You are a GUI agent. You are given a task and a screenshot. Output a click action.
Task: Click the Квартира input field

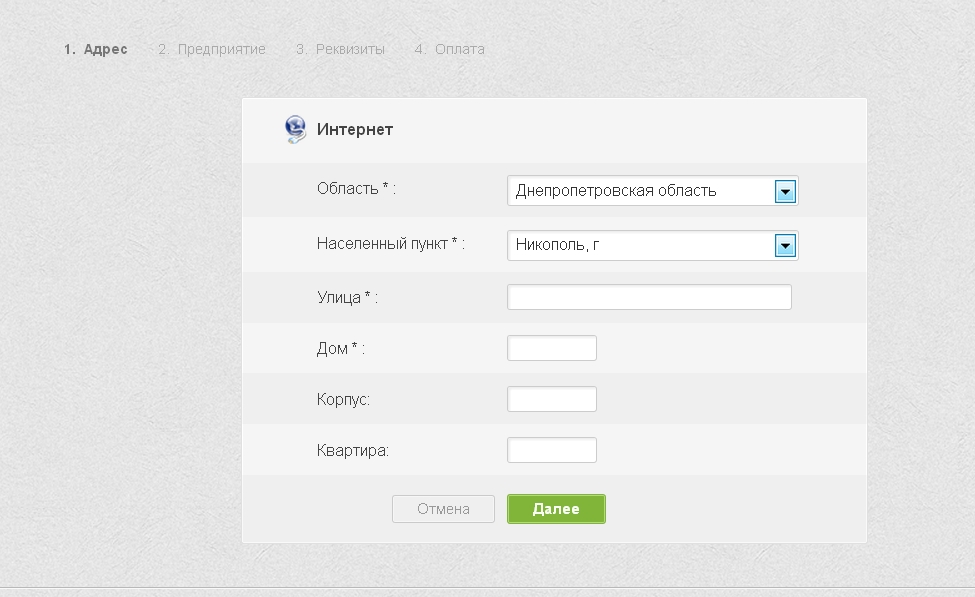pos(552,450)
